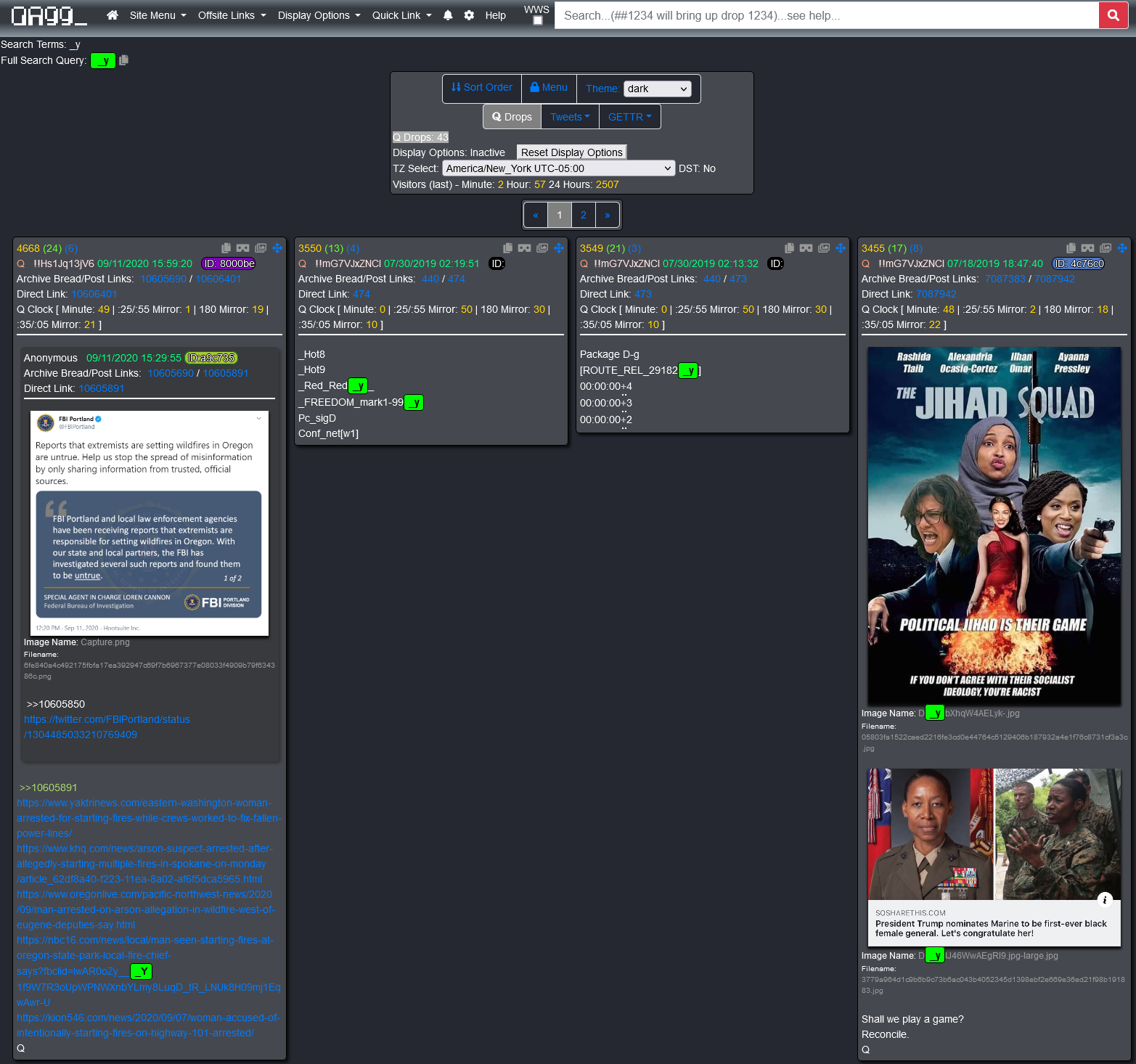Go to results page 2

[583, 215]
